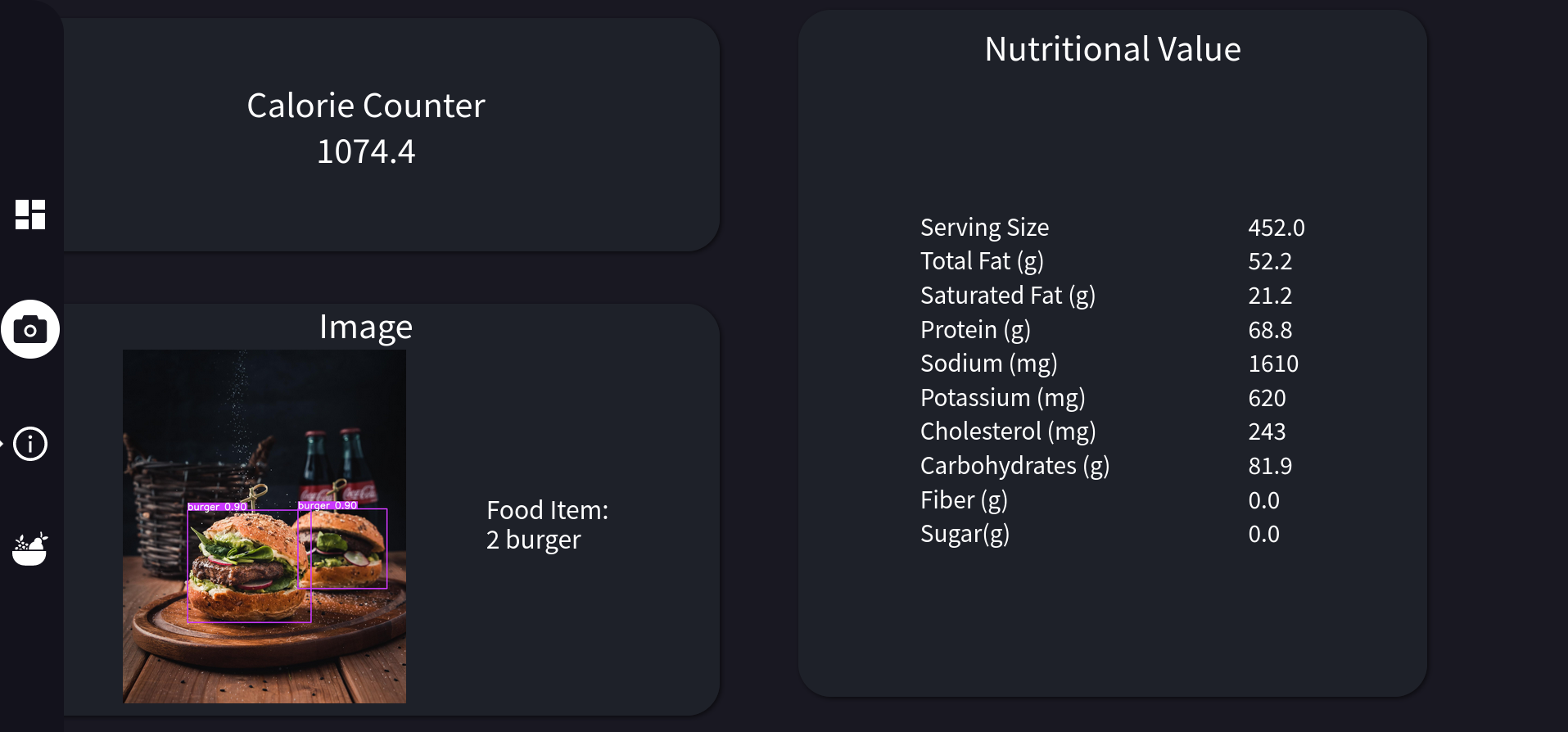Select the Protein (g) row label
Image resolution: width=1568 pixels, height=732 pixels.
click(x=975, y=329)
